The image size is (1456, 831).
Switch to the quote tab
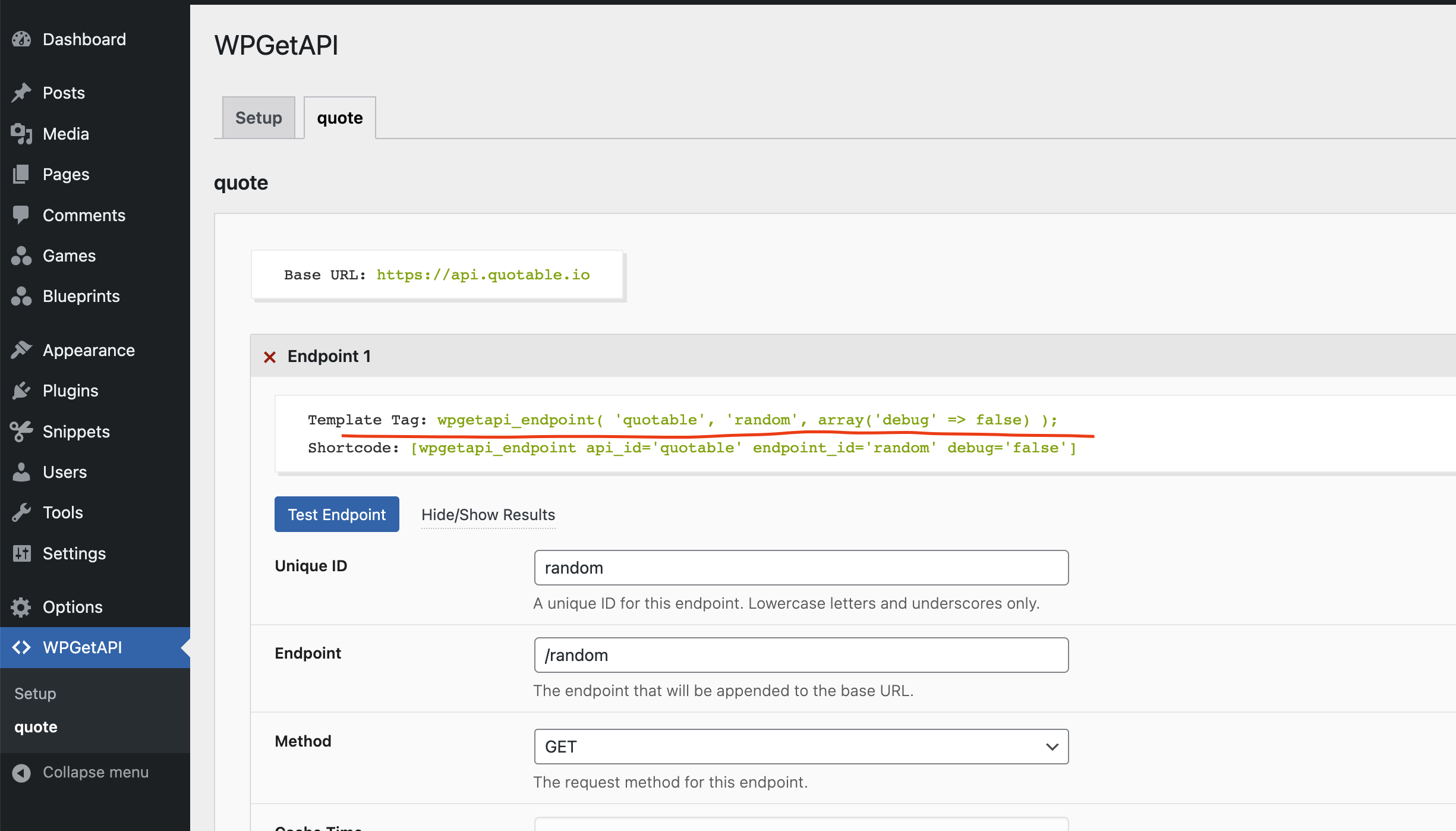tap(339, 117)
